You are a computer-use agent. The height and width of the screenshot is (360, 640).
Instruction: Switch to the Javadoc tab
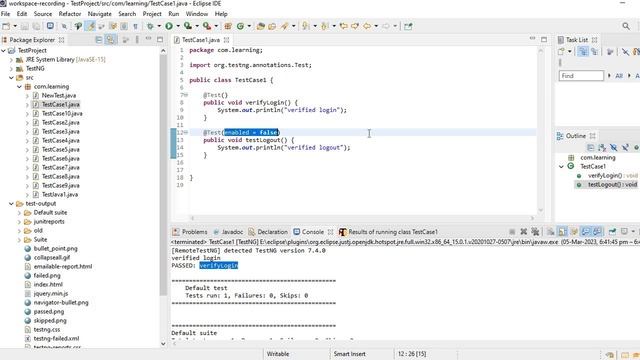(229, 232)
